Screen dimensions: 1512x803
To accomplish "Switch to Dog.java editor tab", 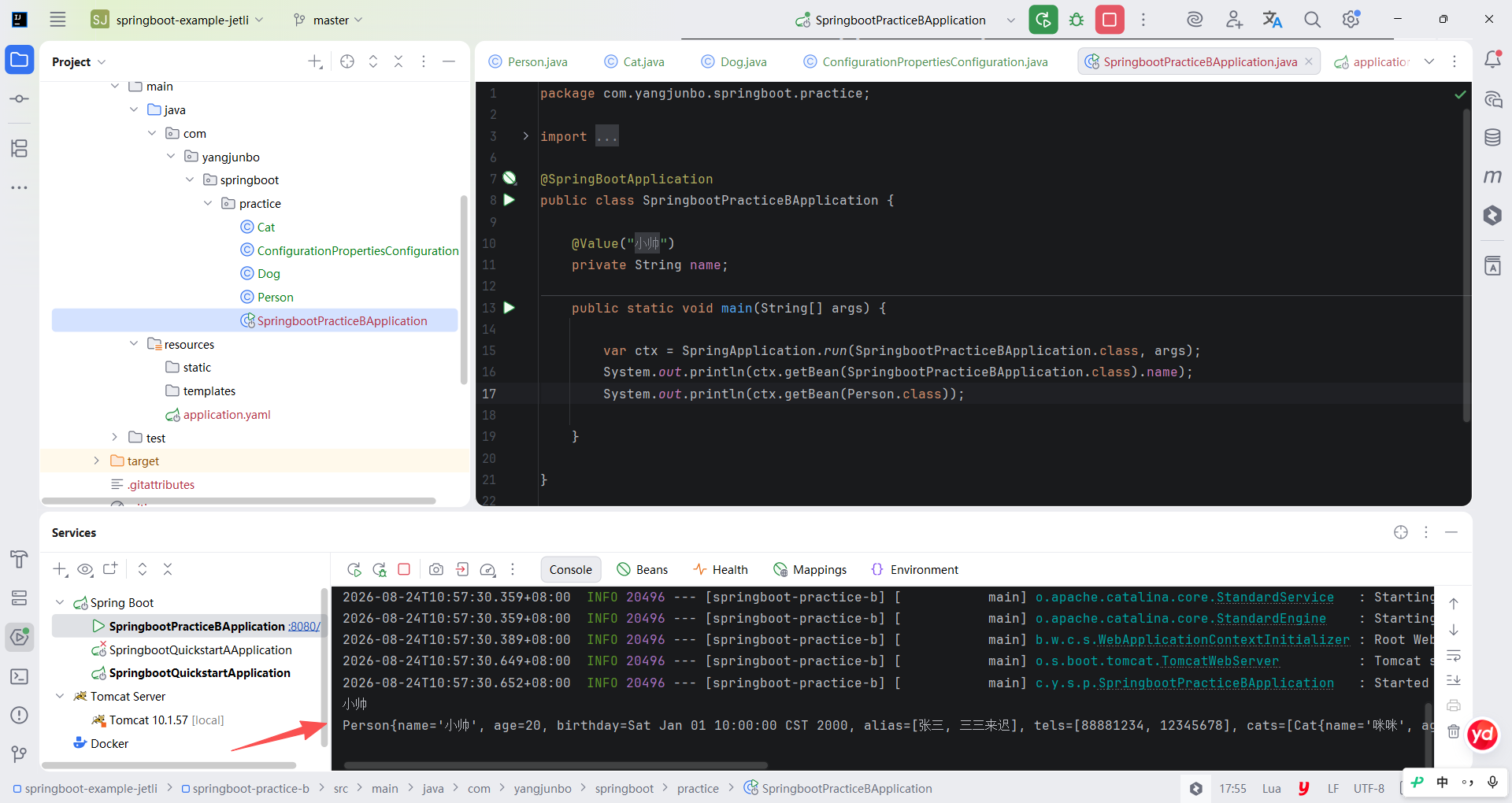I will [734, 61].
